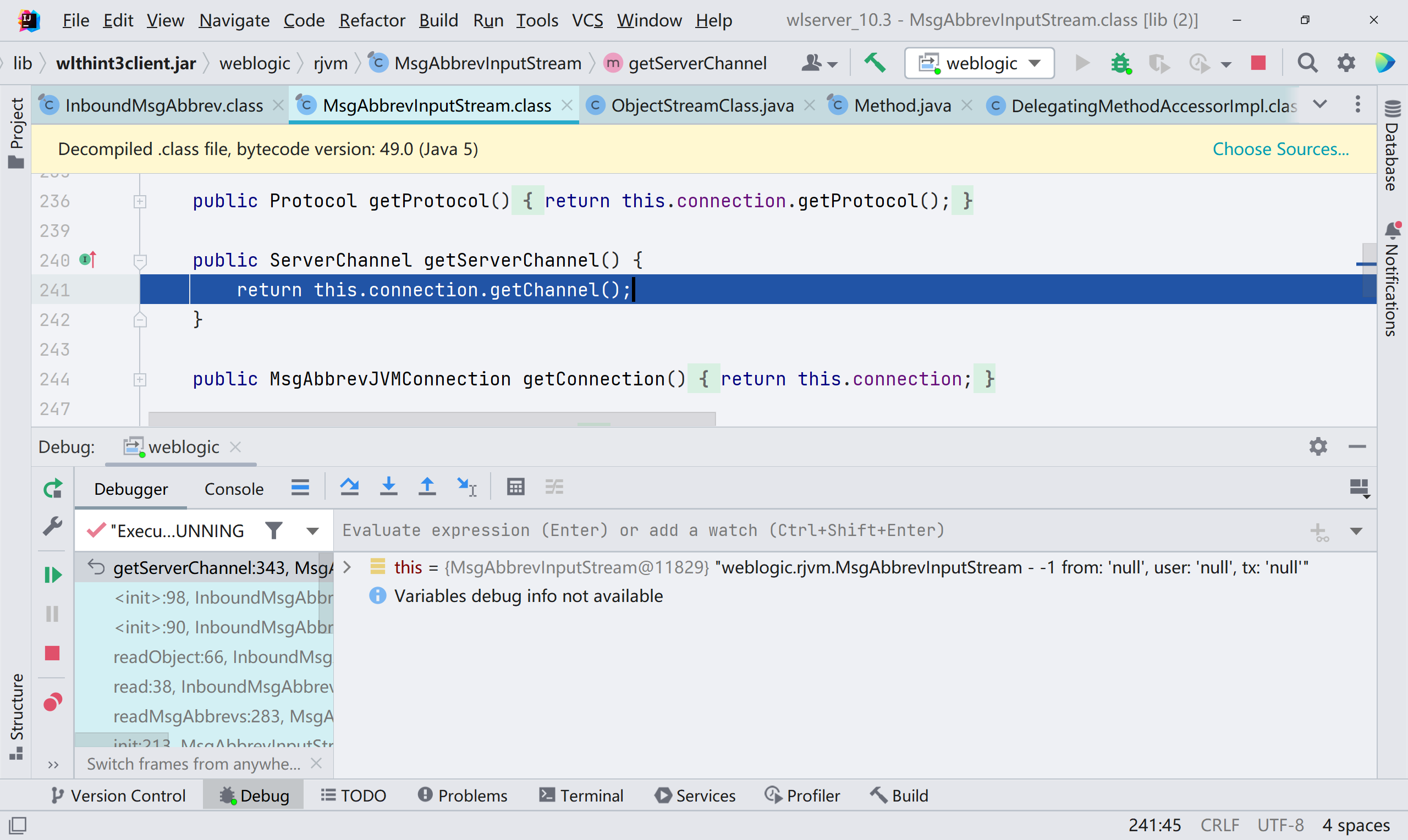Open the Refactor menu

coord(372,20)
